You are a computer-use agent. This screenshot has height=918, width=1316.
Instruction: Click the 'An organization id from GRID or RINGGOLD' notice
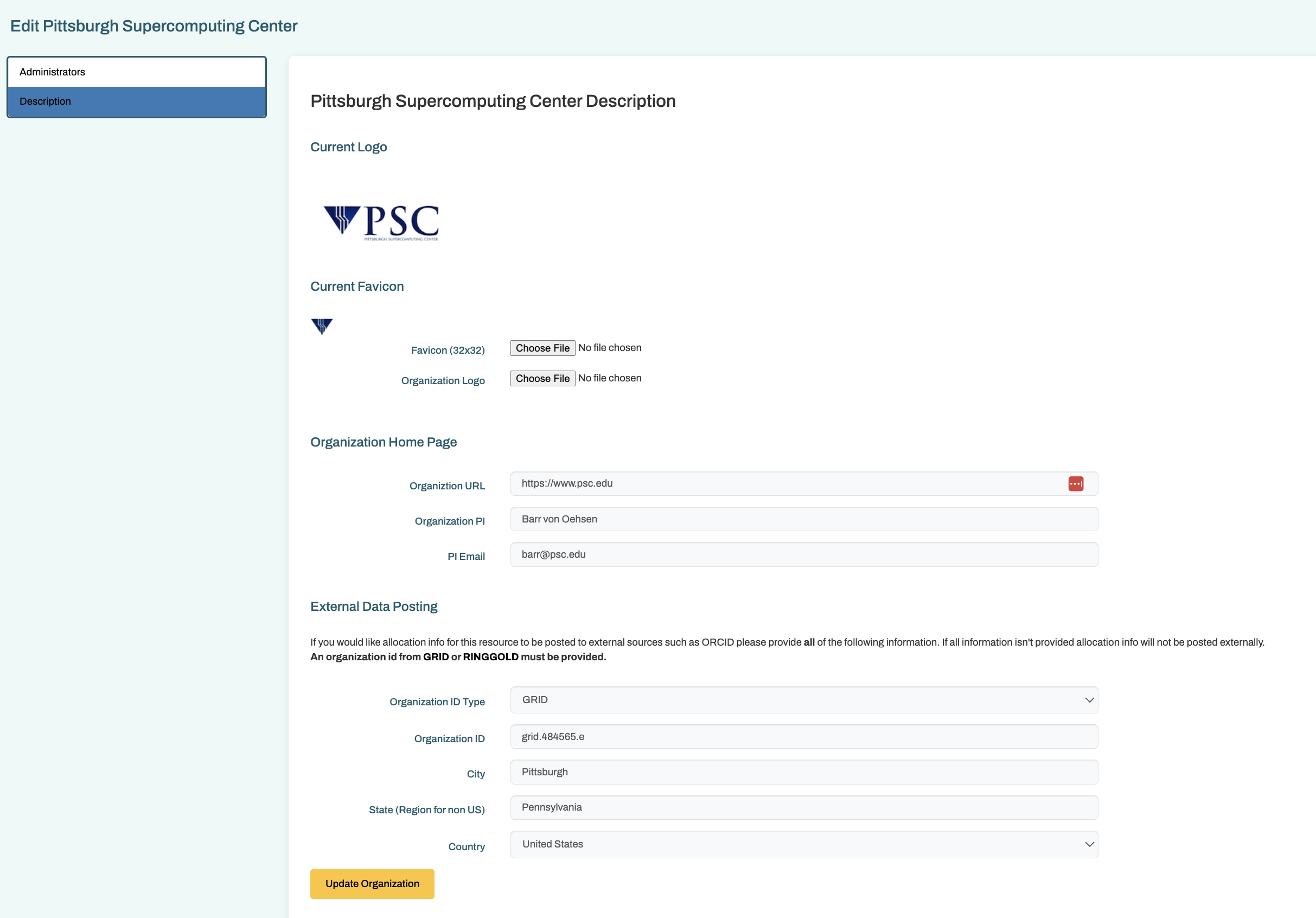[x=458, y=657]
